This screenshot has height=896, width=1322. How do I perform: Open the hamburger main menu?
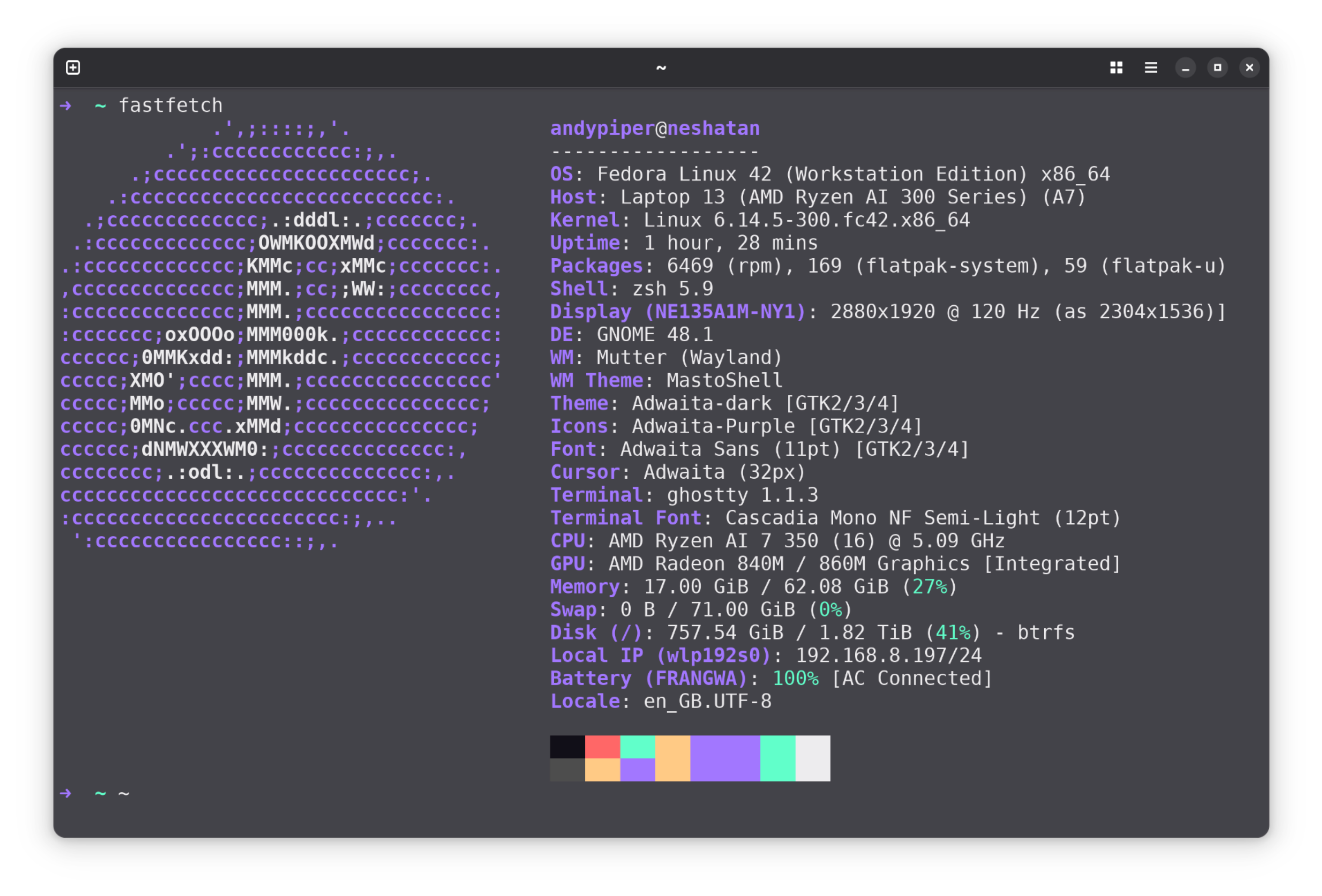point(1151,67)
